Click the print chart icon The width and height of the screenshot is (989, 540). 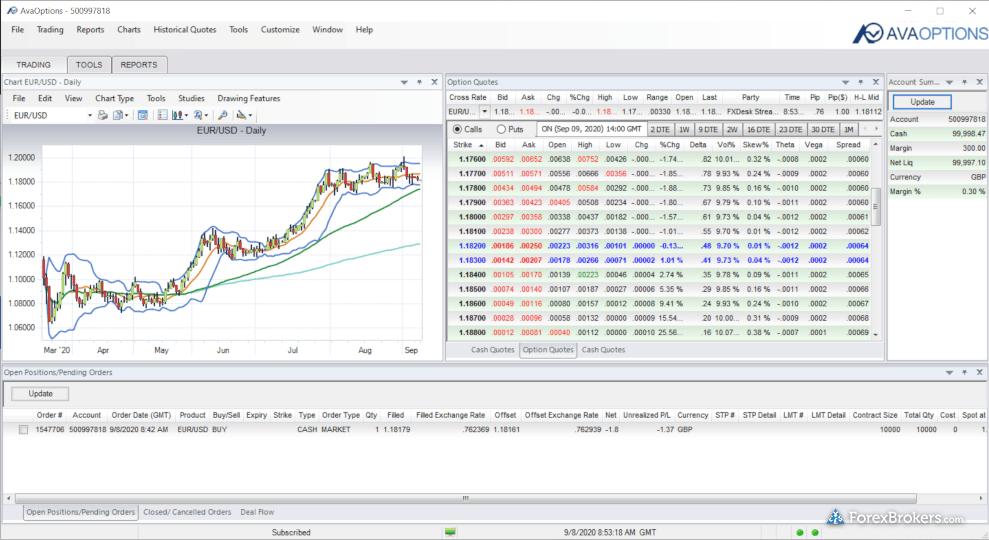pyautogui.click(x=103, y=115)
